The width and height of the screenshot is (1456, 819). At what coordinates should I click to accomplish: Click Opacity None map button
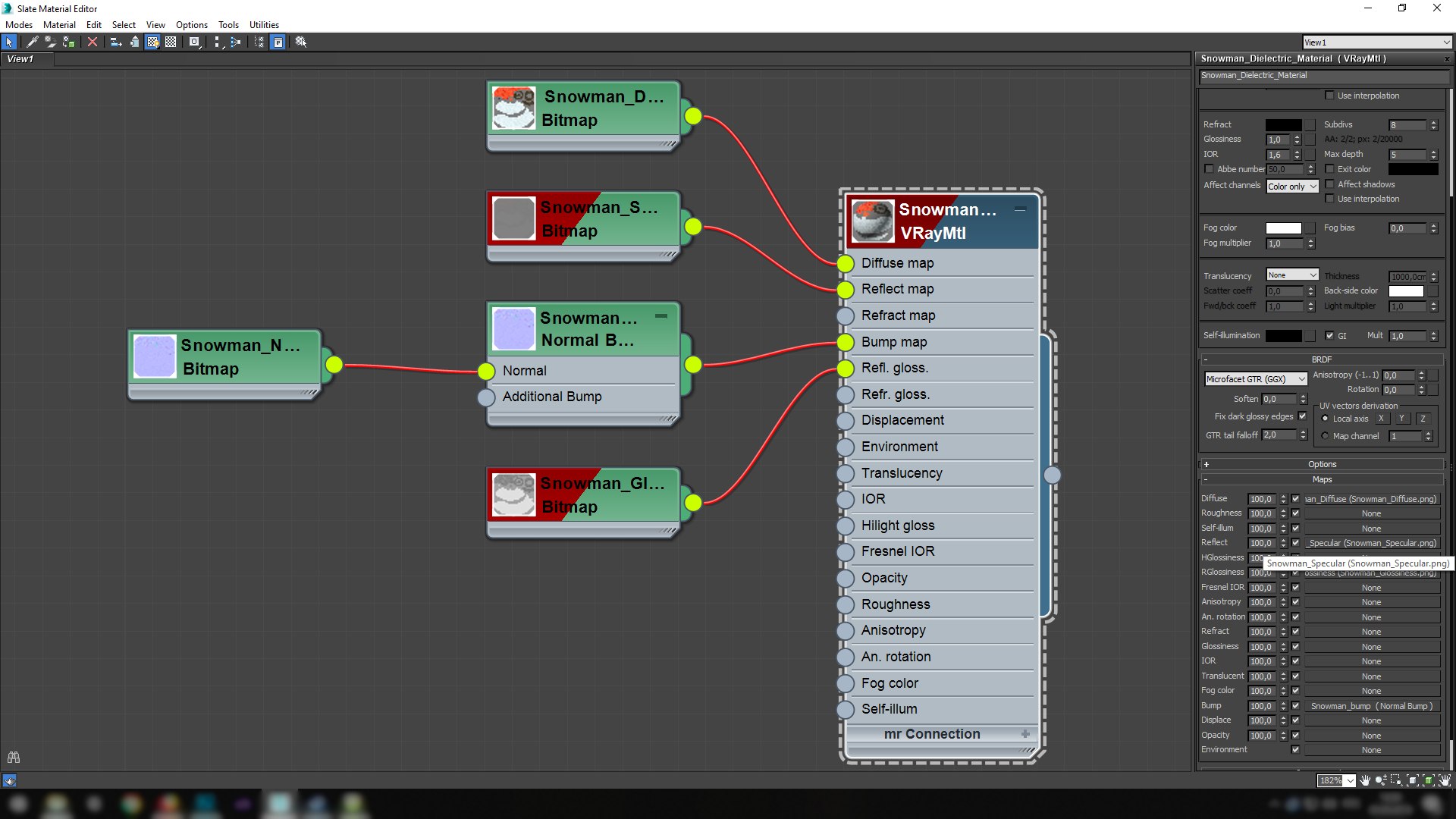click(x=1371, y=736)
